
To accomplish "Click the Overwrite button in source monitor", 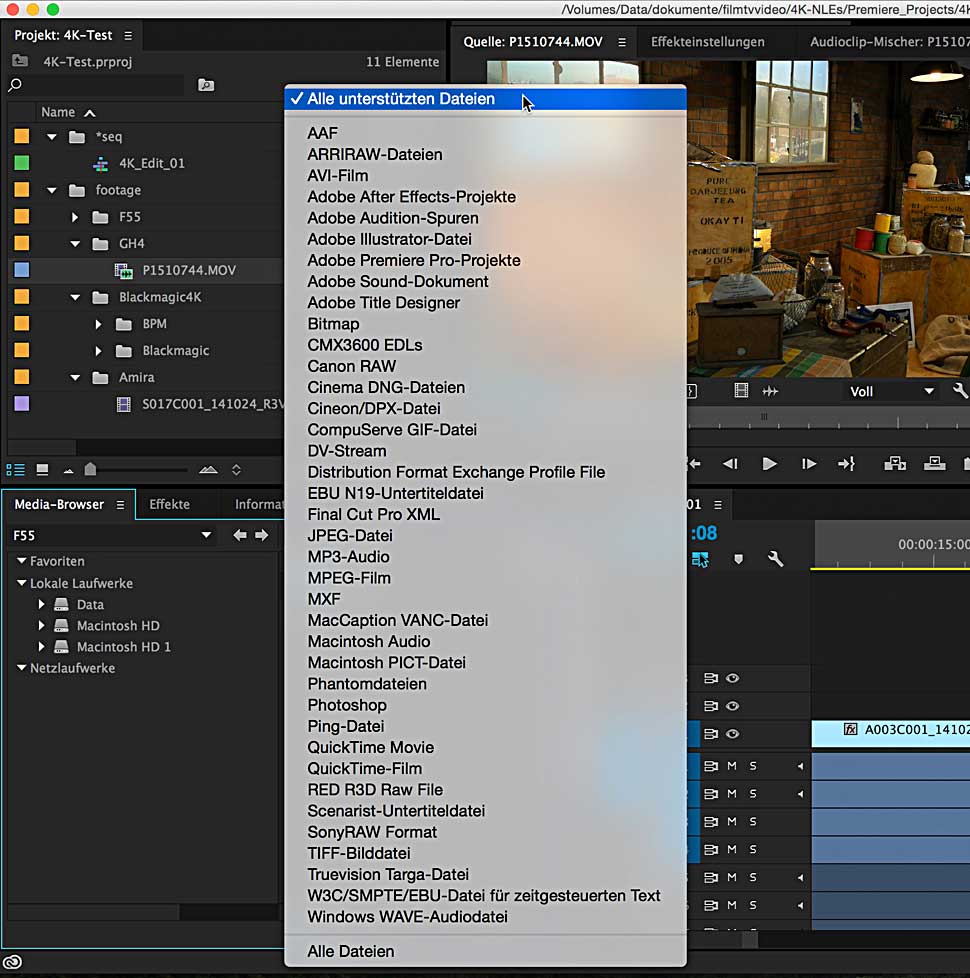I will pyautogui.click(x=935, y=463).
